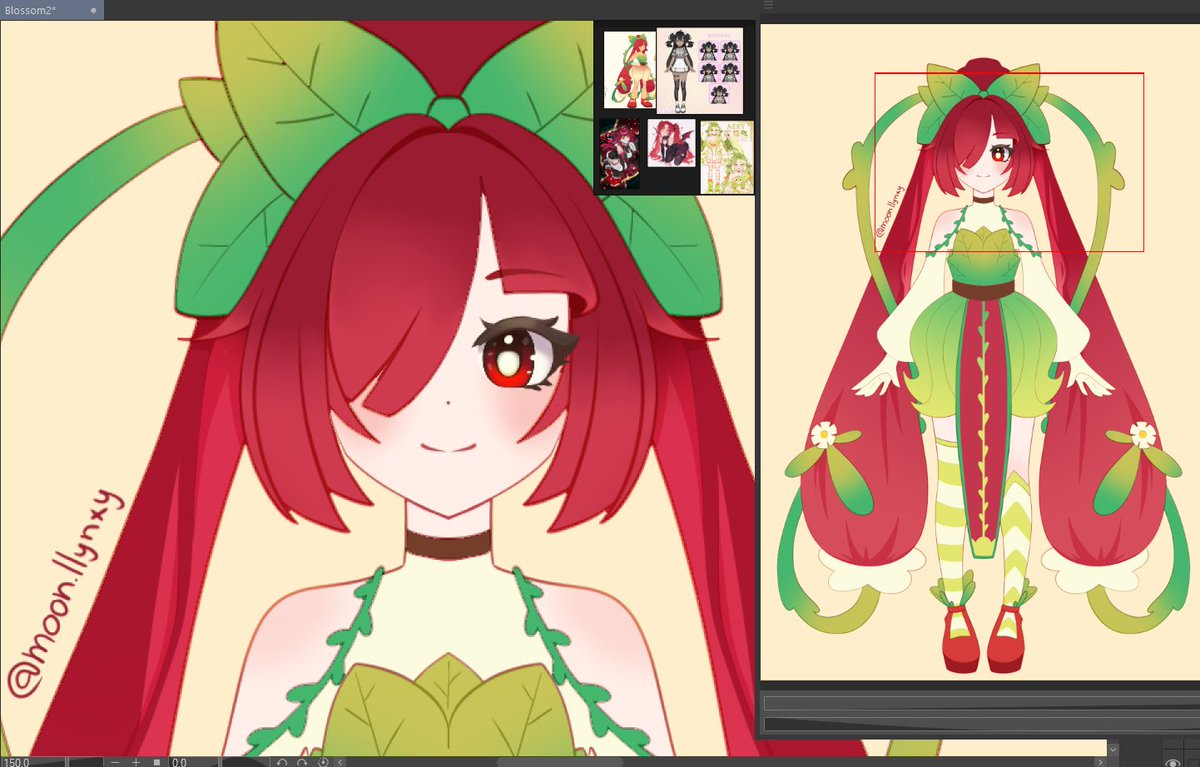The width and height of the screenshot is (1200, 767).
Task: Select the 0.0 rotation angle field
Action: [x=193, y=762]
